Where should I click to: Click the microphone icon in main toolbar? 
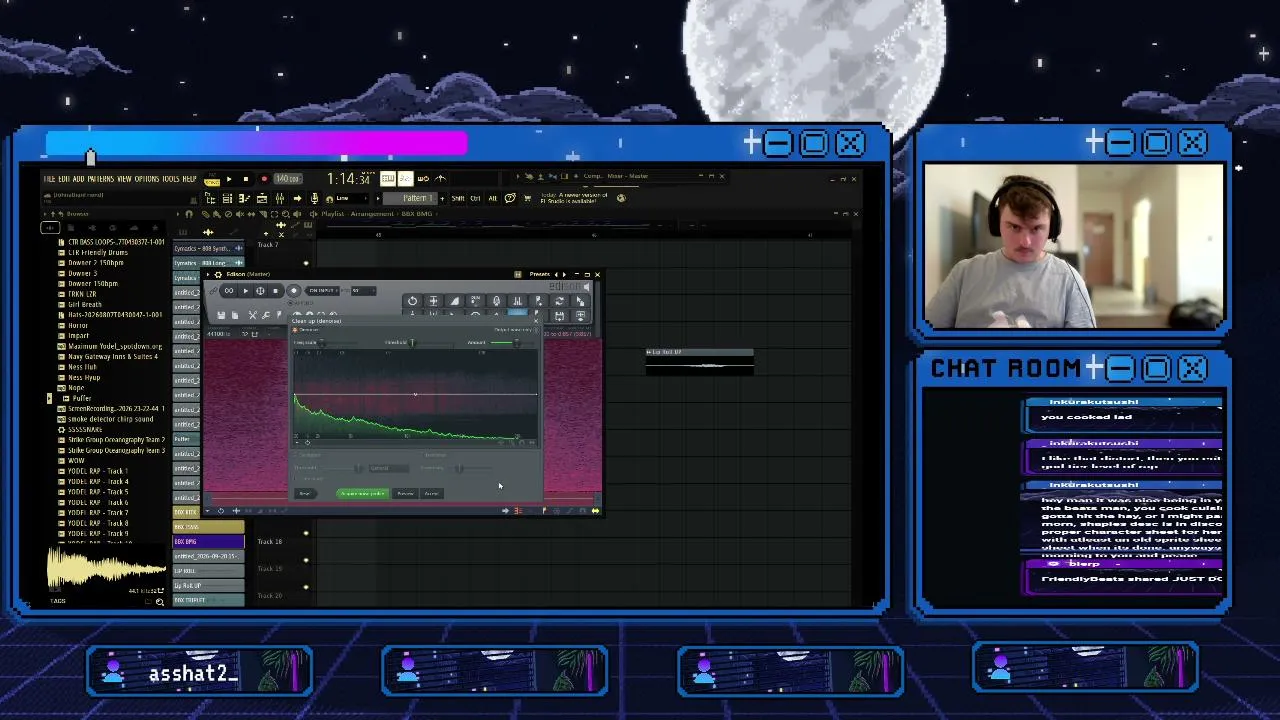pyautogui.click(x=314, y=198)
